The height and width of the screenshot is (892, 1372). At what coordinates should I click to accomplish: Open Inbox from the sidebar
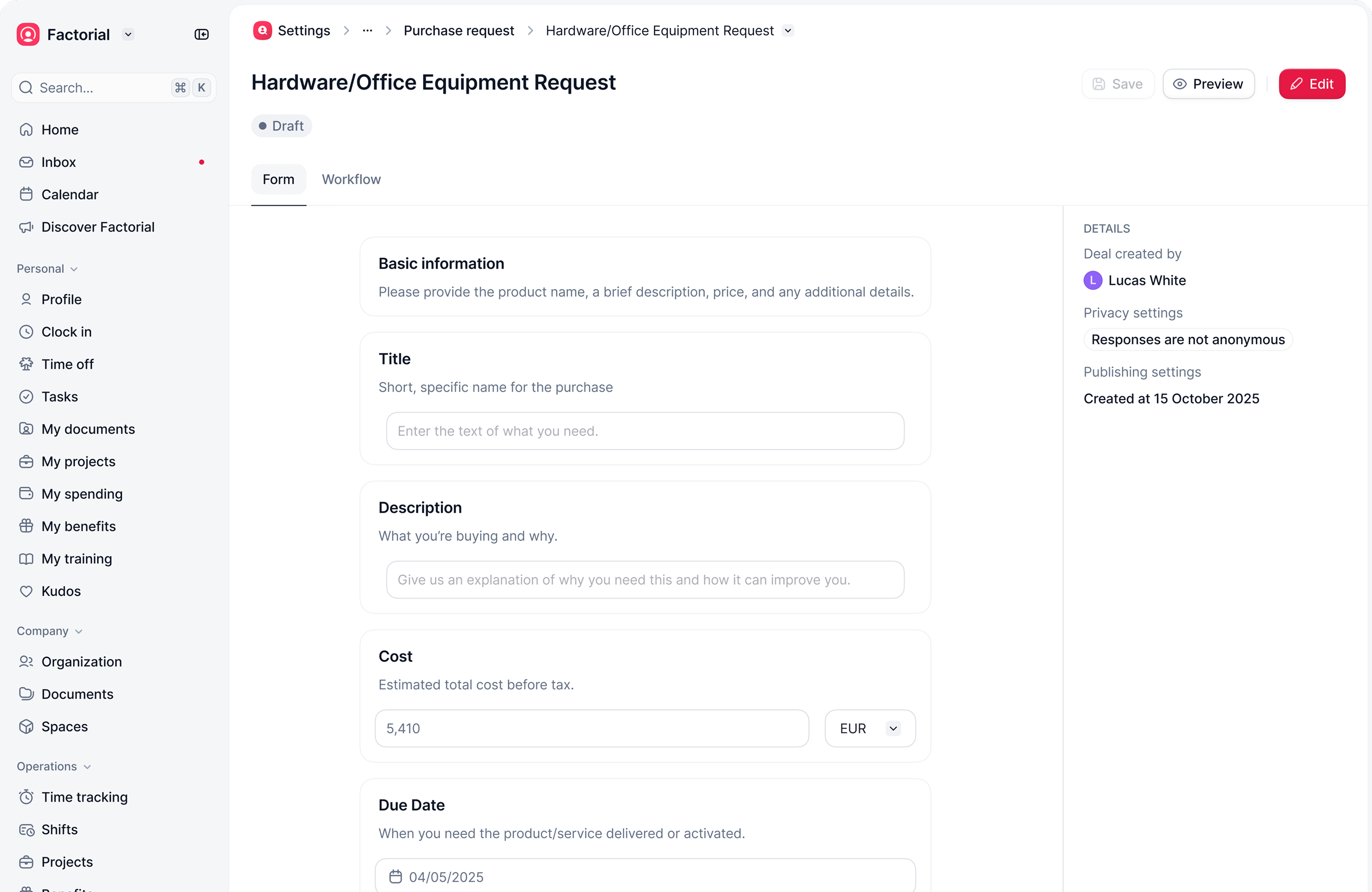click(x=58, y=162)
